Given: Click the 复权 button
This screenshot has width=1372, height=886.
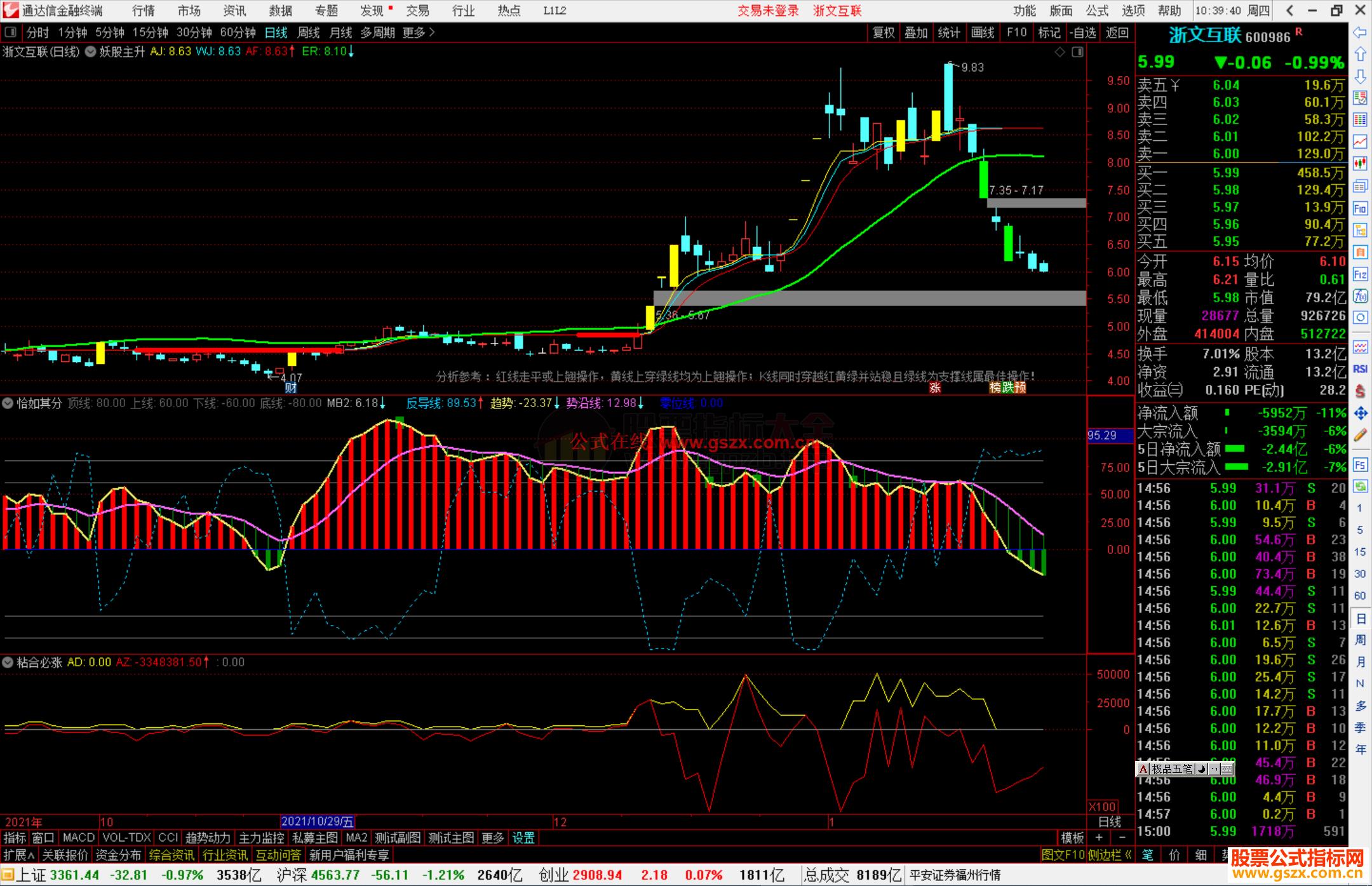Looking at the screenshot, I should click(884, 32).
